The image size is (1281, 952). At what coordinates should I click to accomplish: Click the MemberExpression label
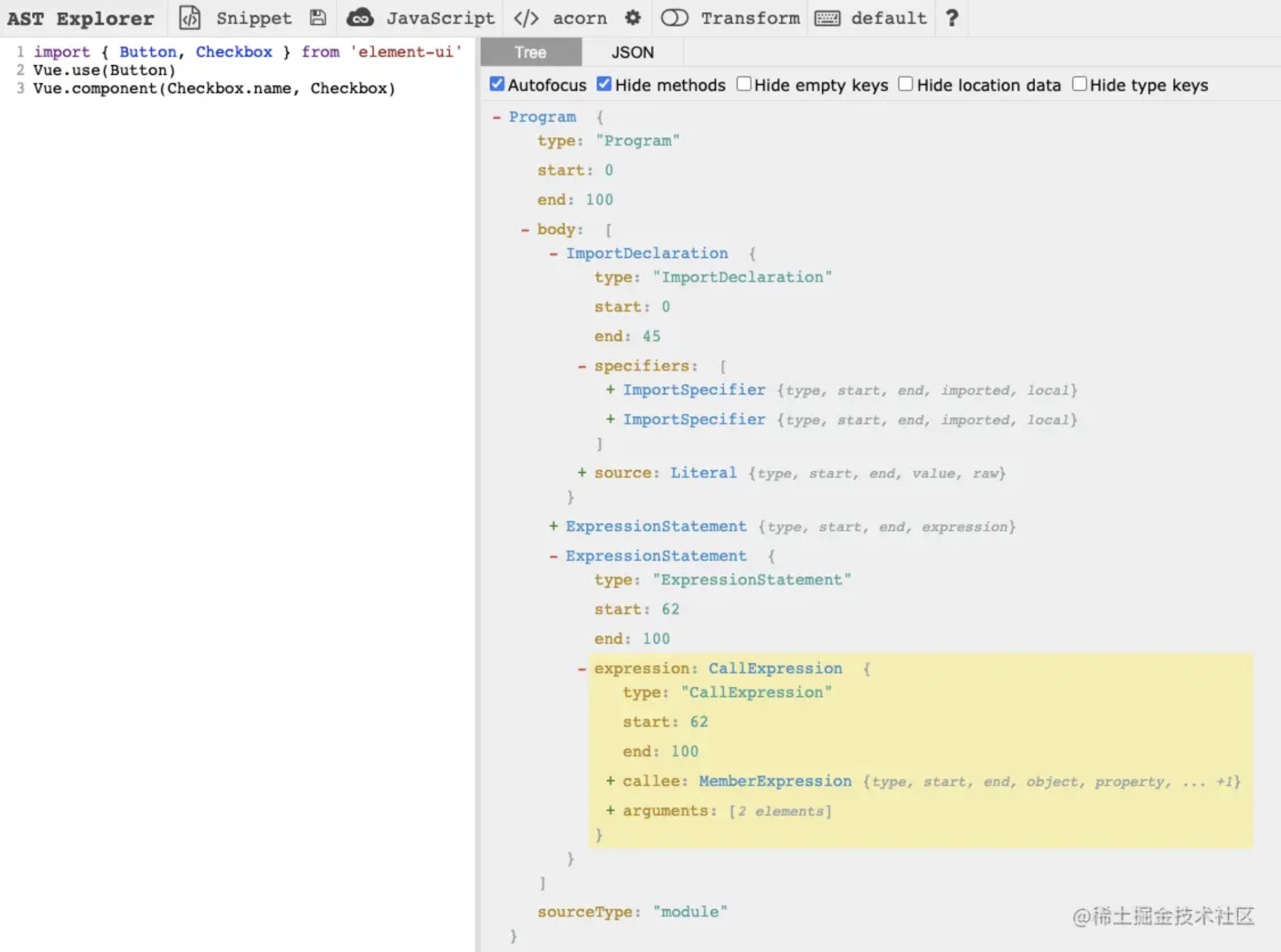775,781
